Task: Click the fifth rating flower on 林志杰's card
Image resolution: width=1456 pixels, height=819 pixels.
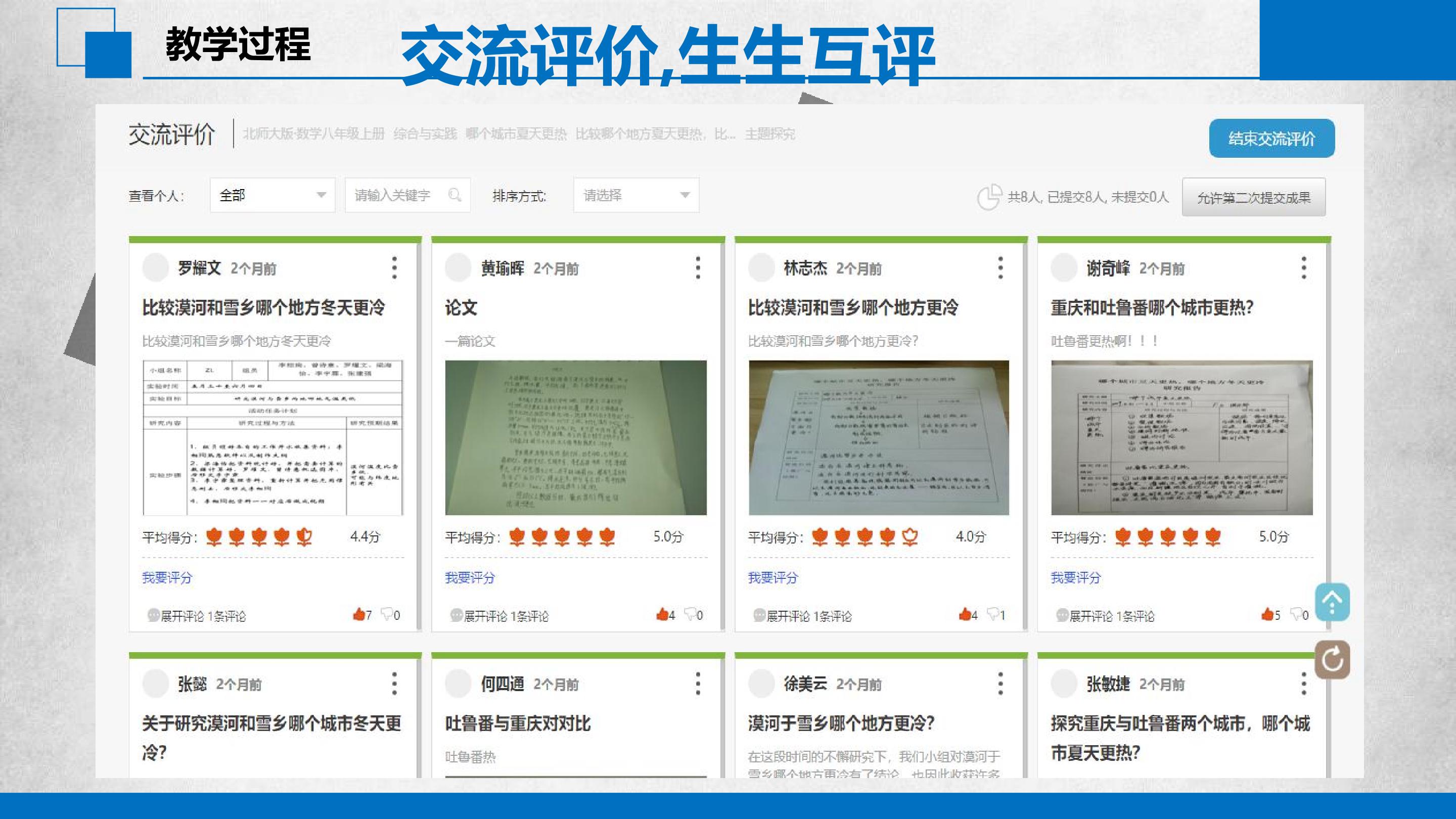Action: click(x=909, y=536)
